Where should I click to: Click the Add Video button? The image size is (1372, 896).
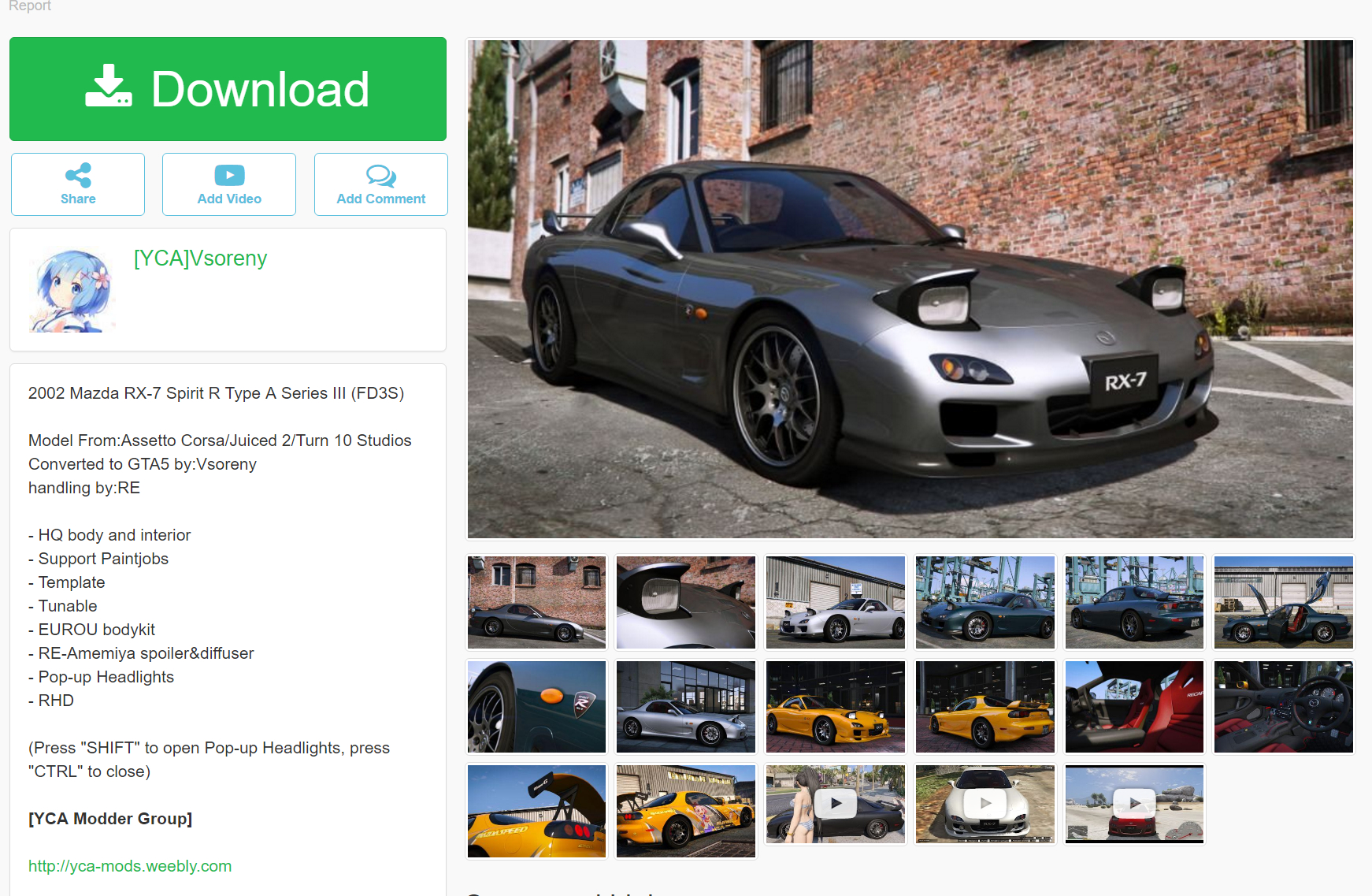click(229, 184)
